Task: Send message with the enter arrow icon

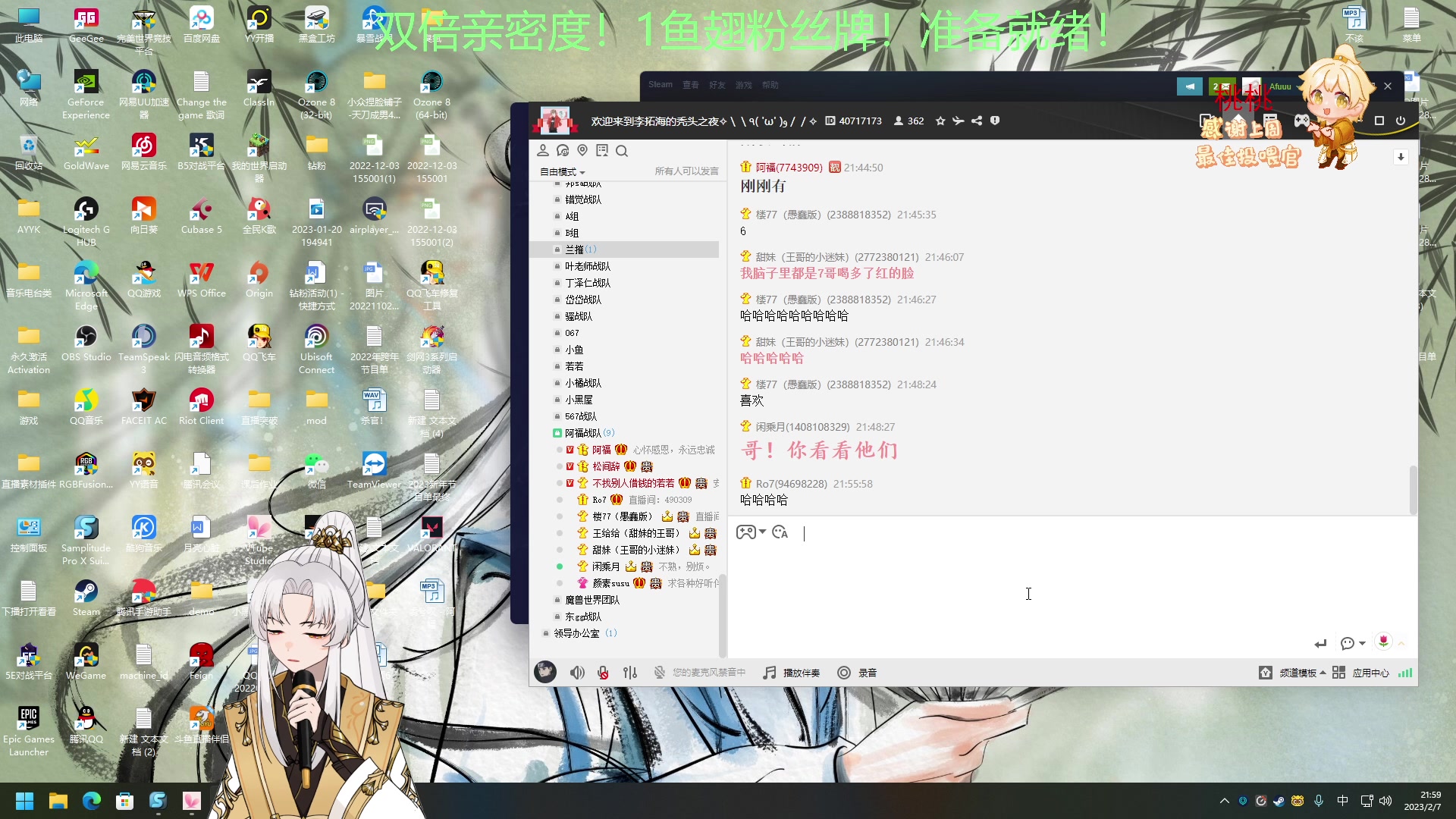Action: pos(1321,643)
